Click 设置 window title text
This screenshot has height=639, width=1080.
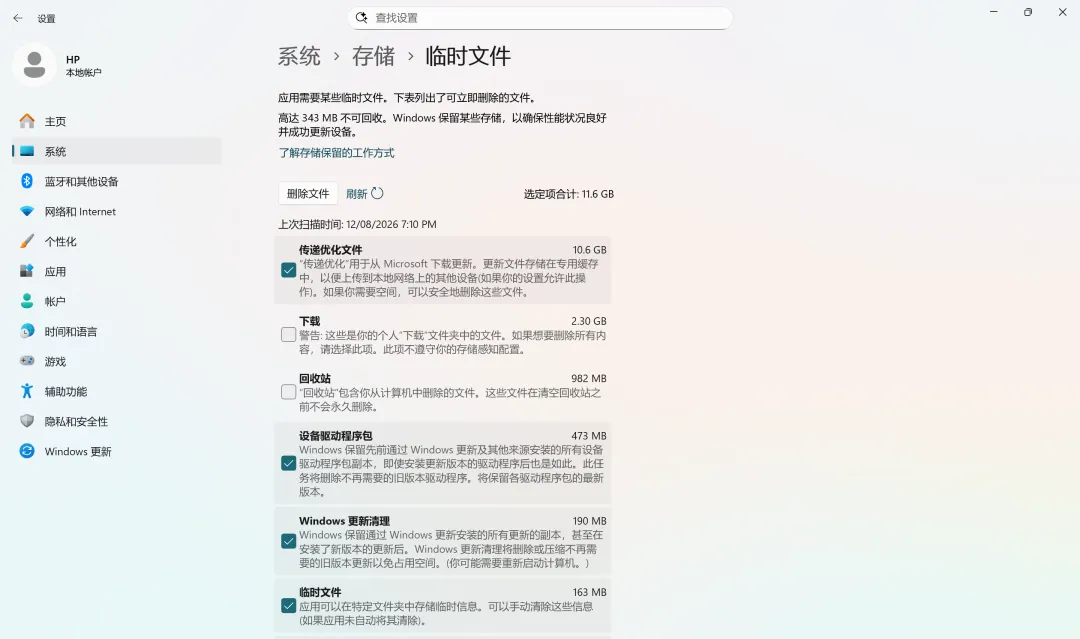point(46,19)
